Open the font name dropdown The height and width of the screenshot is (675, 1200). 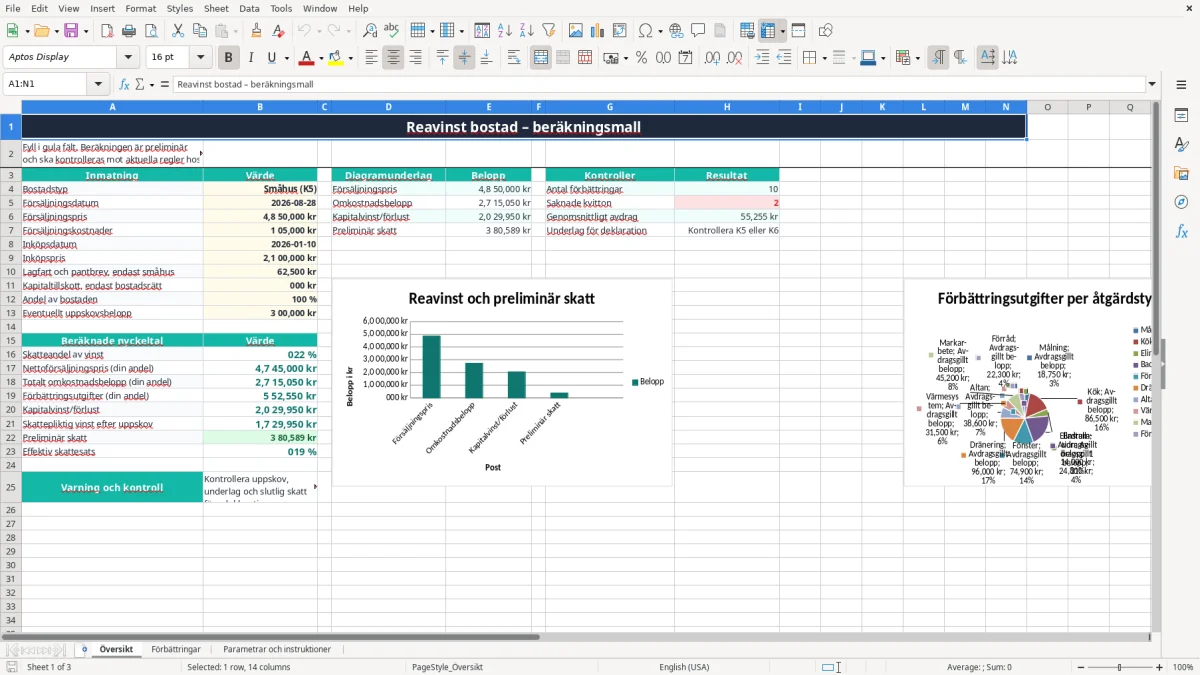pos(130,58)
